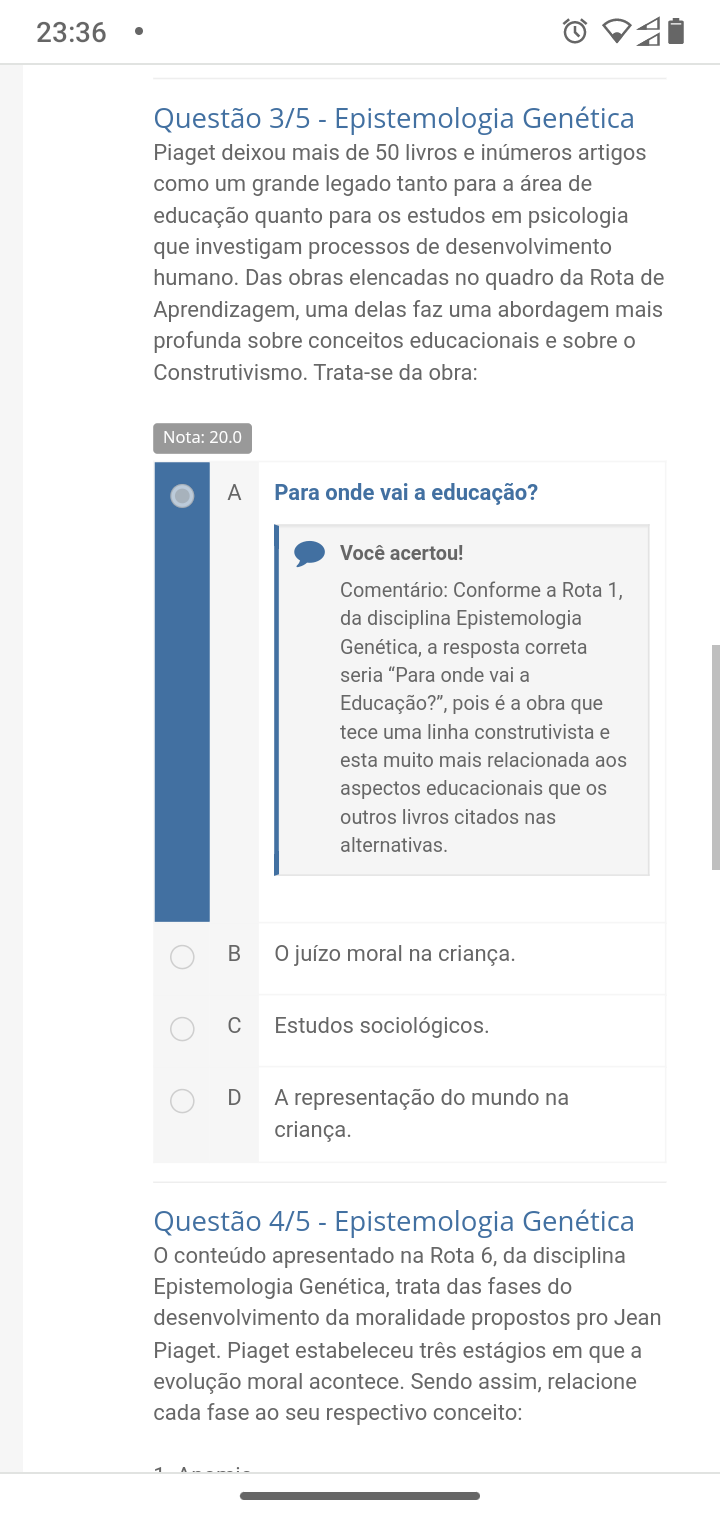The height and width of the screenshot is (1520, 720).
Task: Tap the battery status icon
Action: click(677, 32)
